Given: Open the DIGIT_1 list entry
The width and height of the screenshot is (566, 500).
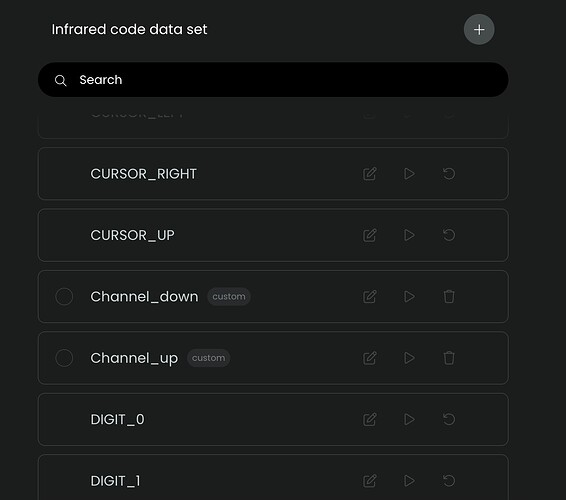Looking at the screenshot, I should pos(273,477).
